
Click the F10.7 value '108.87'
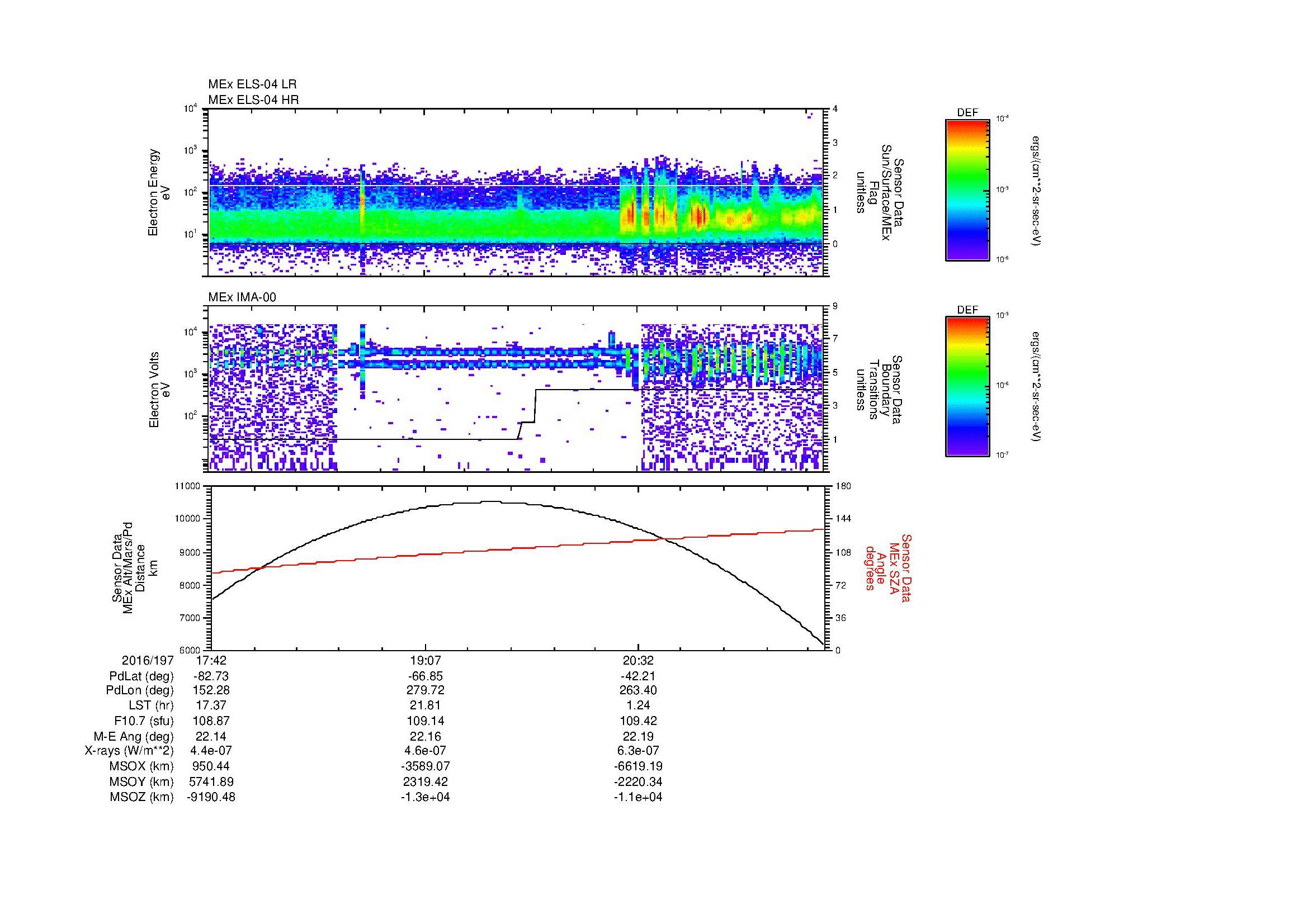(x=211, y=721)
